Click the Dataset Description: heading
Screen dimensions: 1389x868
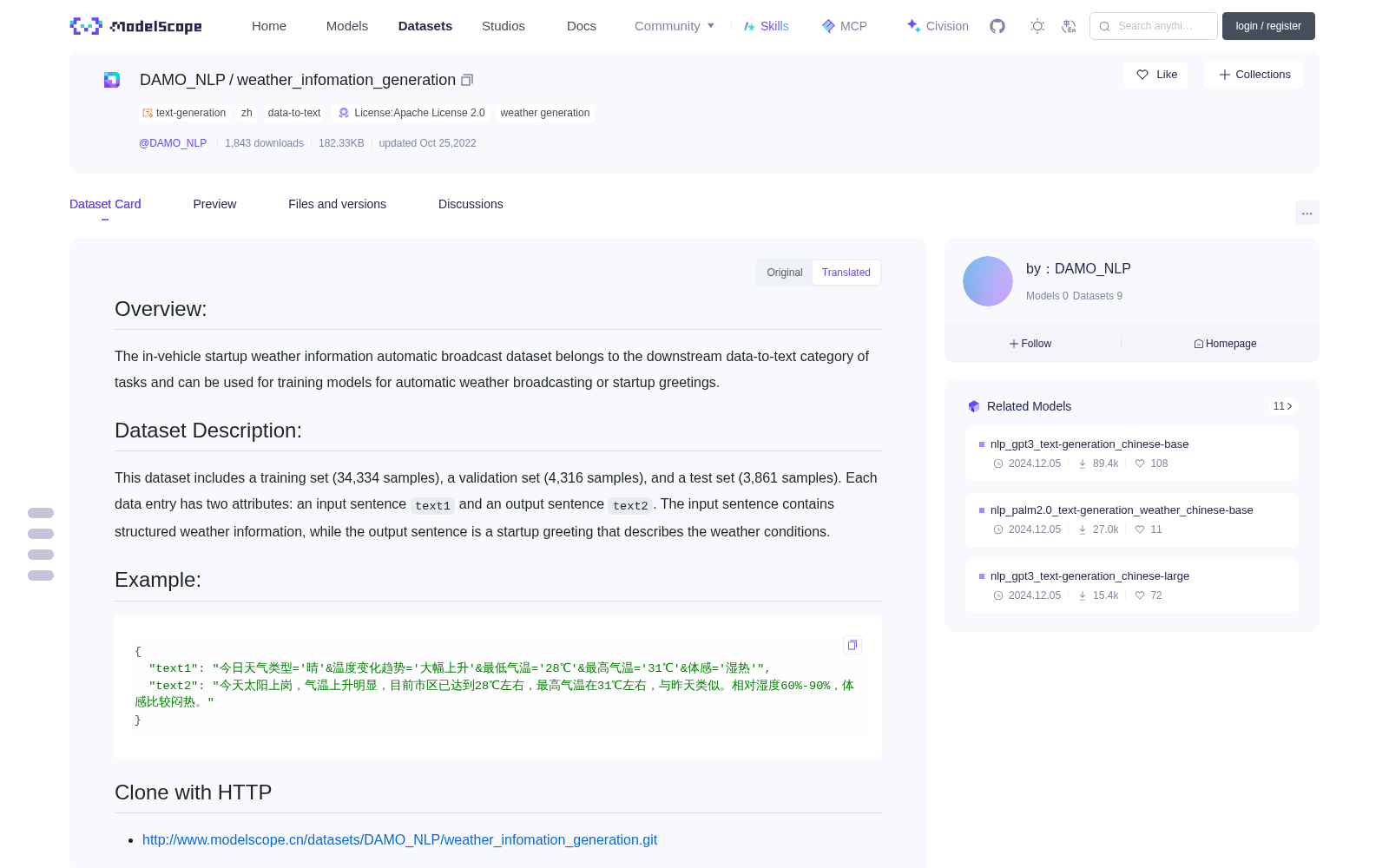pyautogui.click(x=208, y=431)
